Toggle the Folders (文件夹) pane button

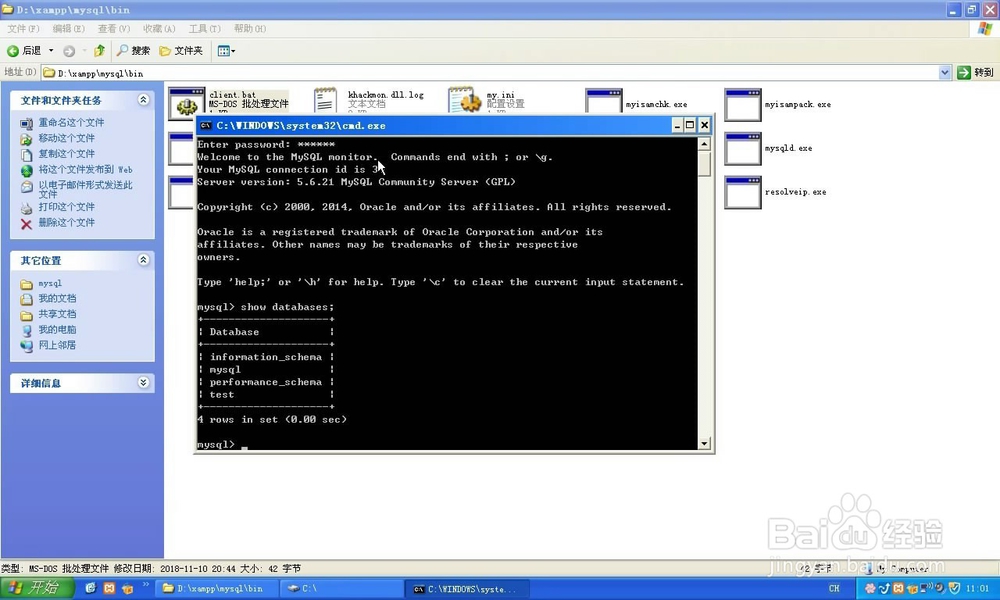(x=181, y=50)
